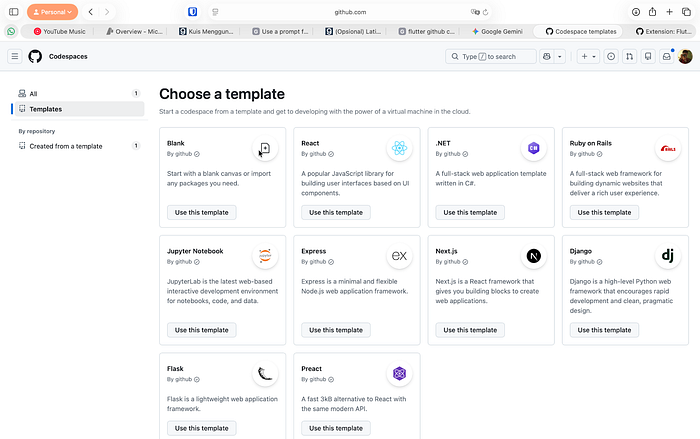Open the repositories icon in the header
The height and width of the screenshot is (439, 700).
point(647,57)
